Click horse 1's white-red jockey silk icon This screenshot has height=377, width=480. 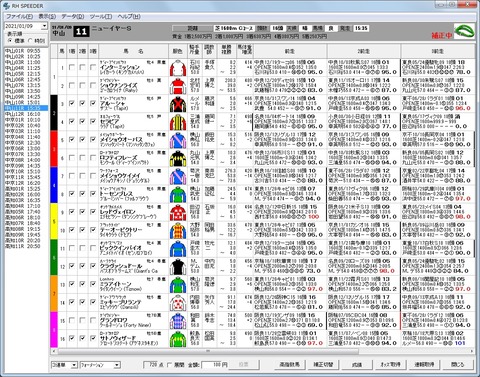178,68
